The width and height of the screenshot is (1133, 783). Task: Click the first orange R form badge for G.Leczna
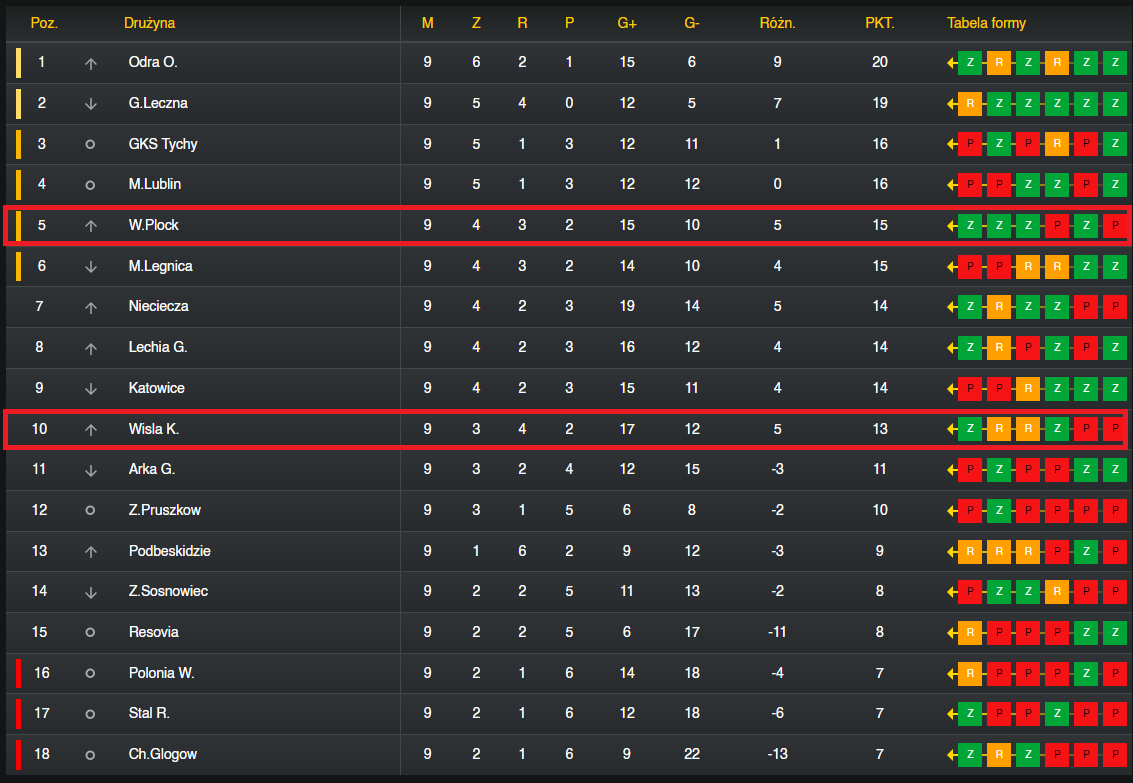coord(970,103)
